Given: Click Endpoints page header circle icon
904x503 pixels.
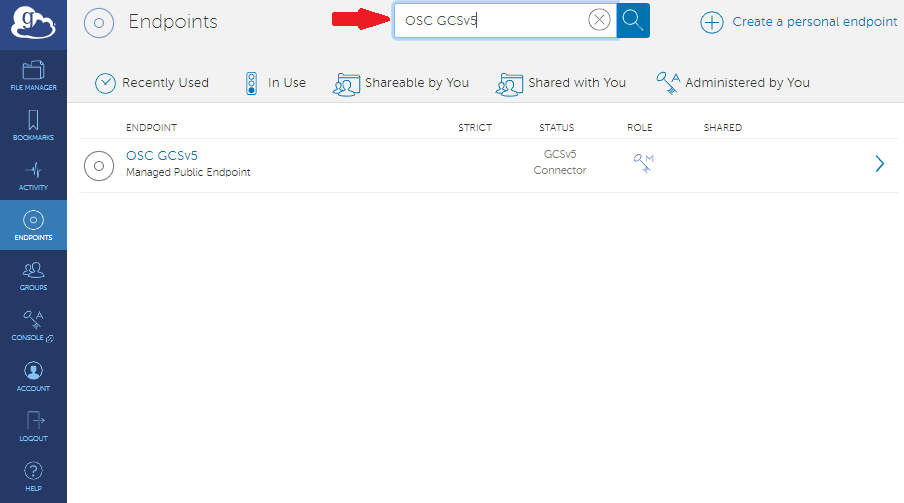Looking at the screenshot, I should [99, 23].
